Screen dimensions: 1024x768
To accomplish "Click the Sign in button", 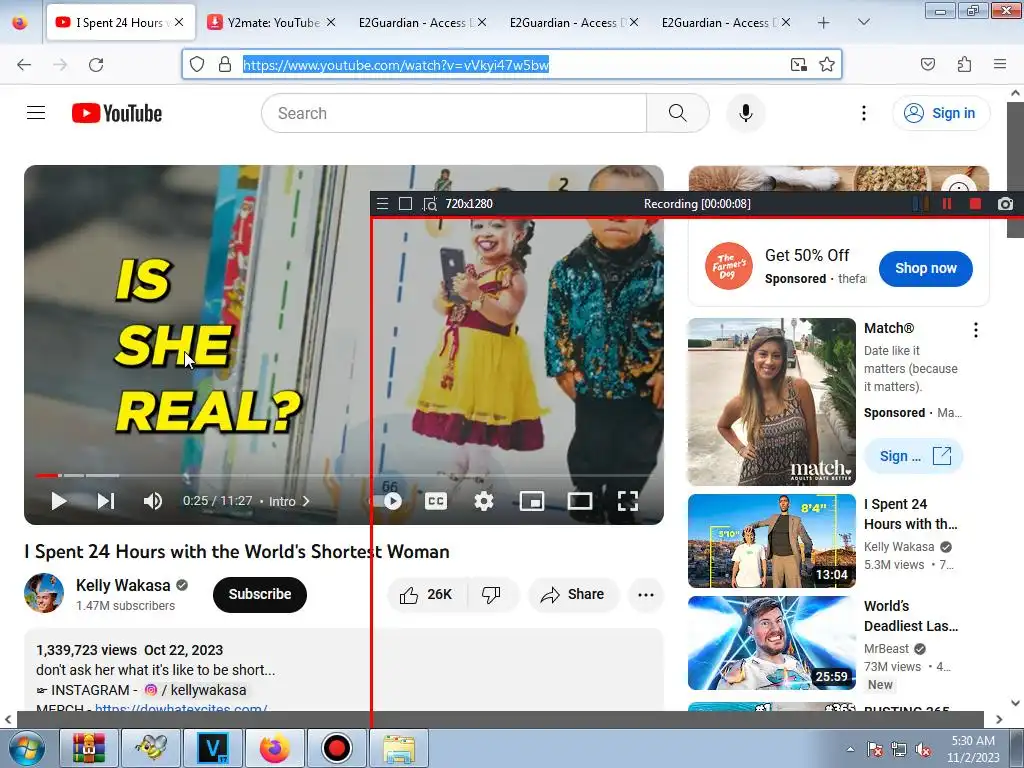I will (940, 113).
